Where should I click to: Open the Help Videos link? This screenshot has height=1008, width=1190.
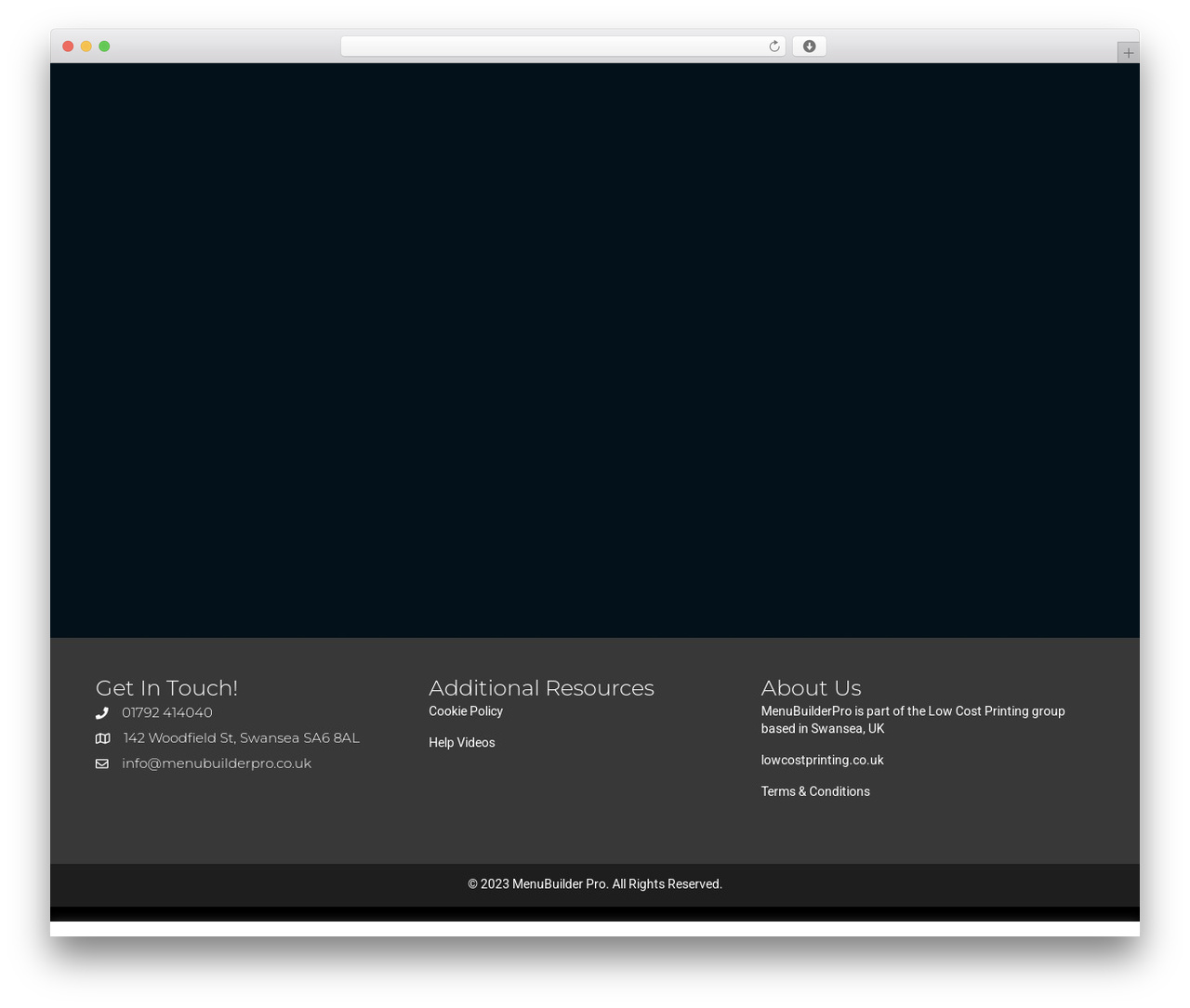pos(462,743)
